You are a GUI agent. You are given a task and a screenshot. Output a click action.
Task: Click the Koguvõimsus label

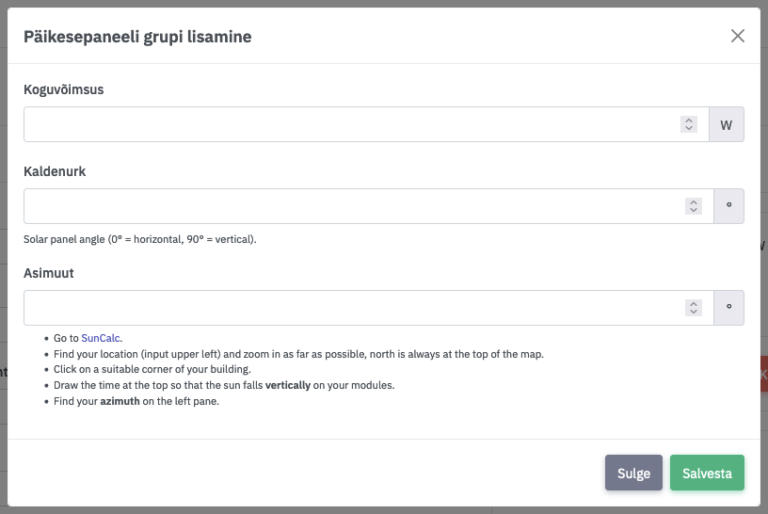tap(64, 89)
